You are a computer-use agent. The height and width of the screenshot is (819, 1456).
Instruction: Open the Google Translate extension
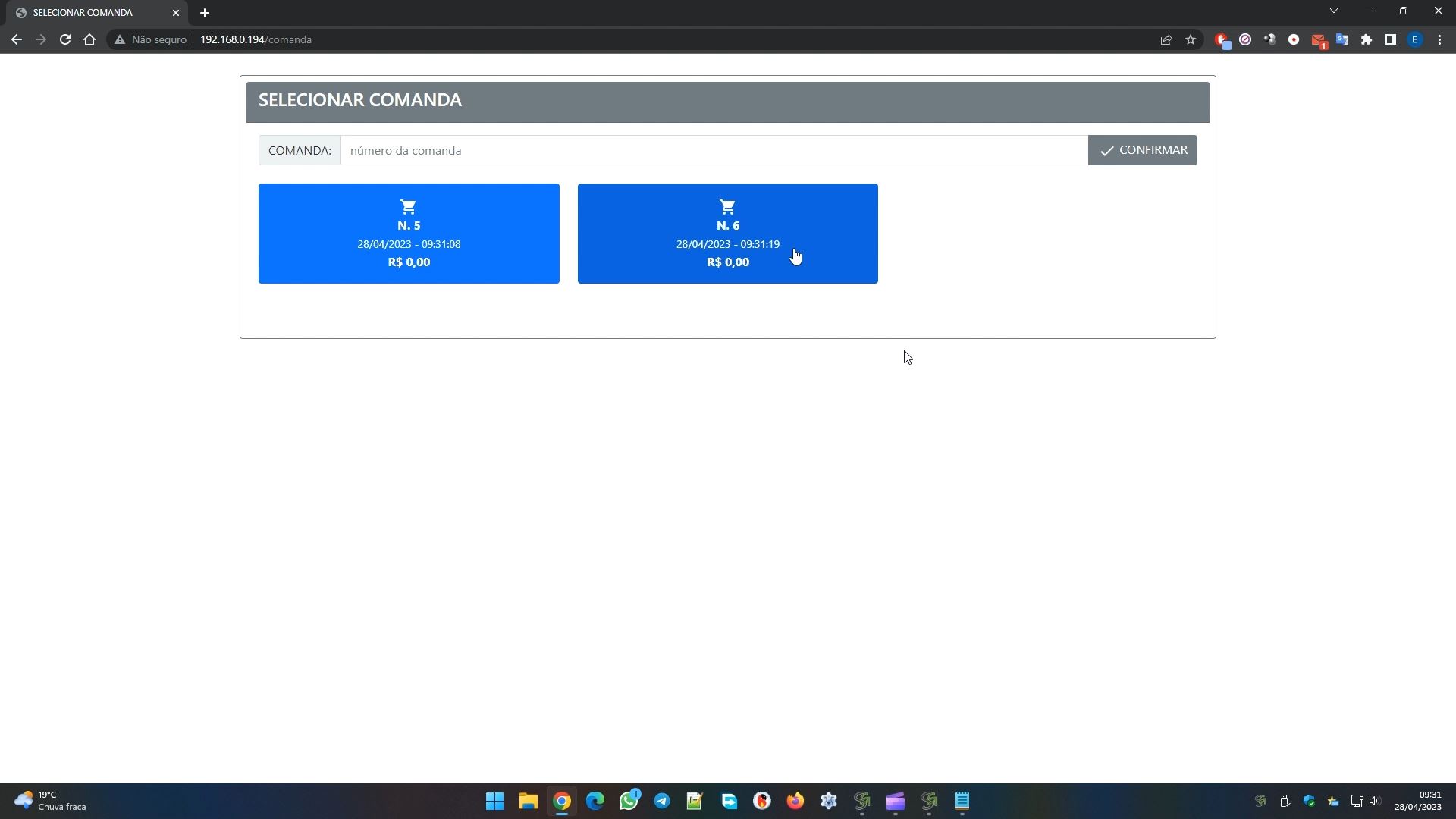point(1342,39)
